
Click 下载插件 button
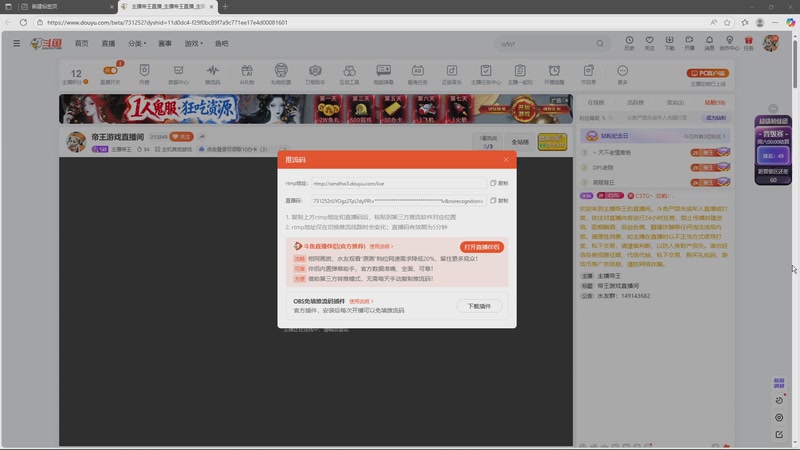click(479, 306)
